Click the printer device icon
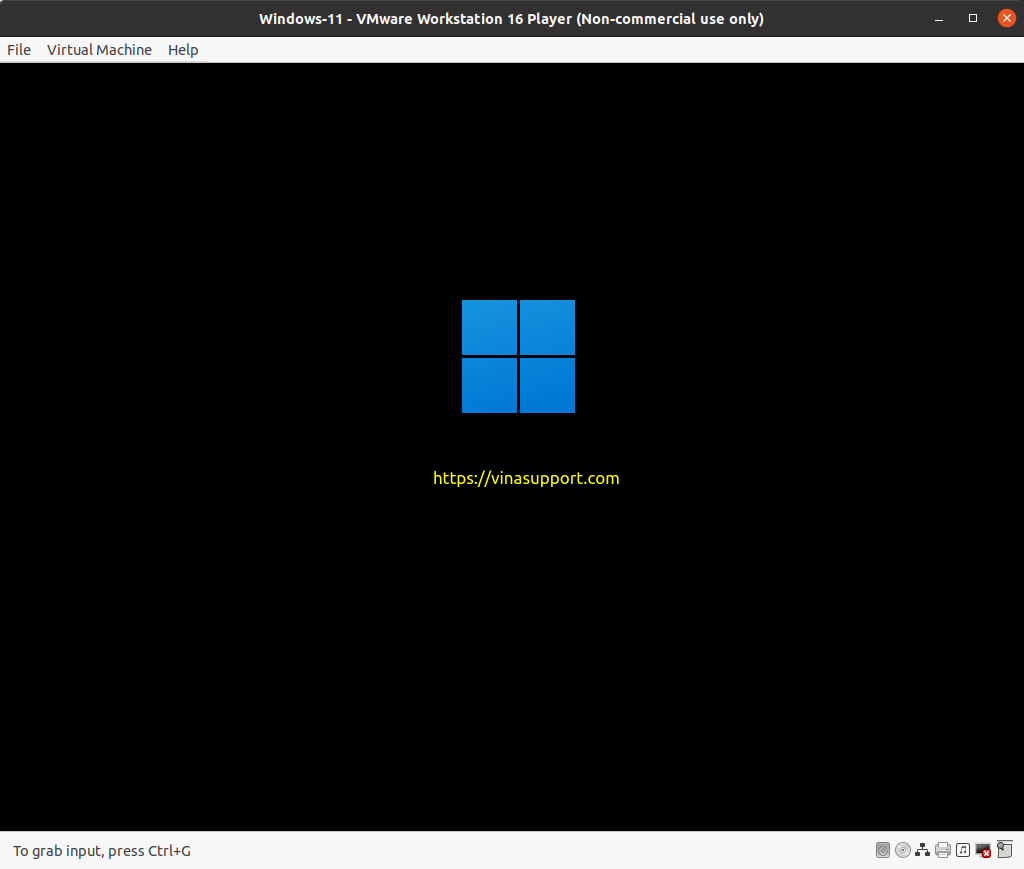This screenshot has width=1024, height=869. click(943, 850)
